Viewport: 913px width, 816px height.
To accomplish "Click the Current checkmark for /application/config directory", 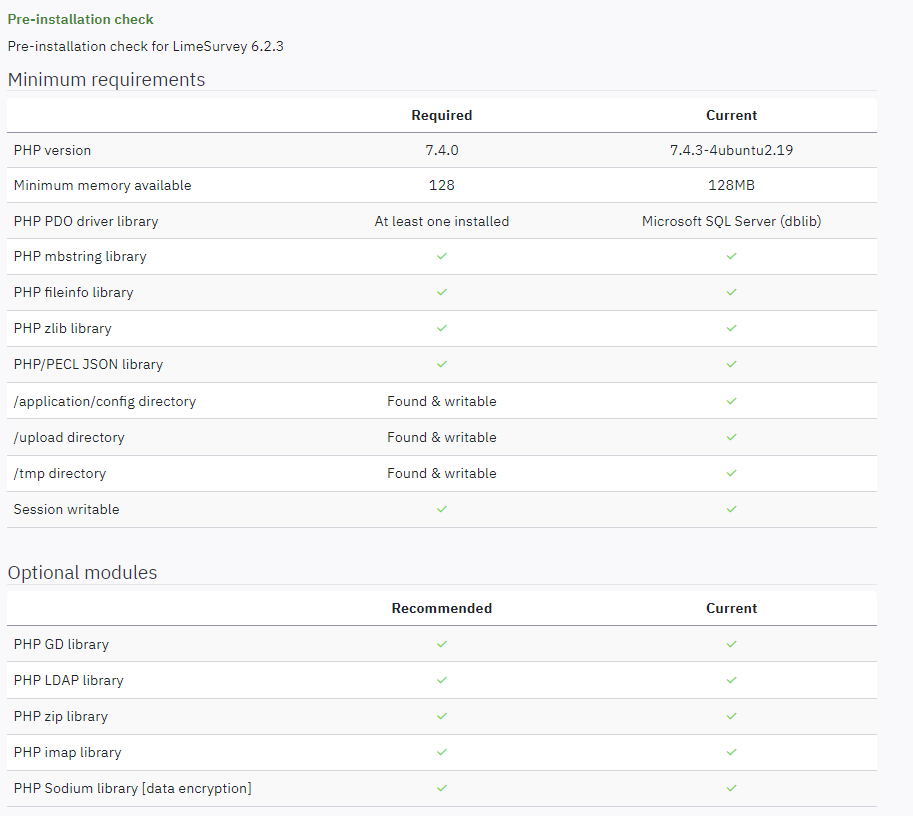I will click(731, 401).
